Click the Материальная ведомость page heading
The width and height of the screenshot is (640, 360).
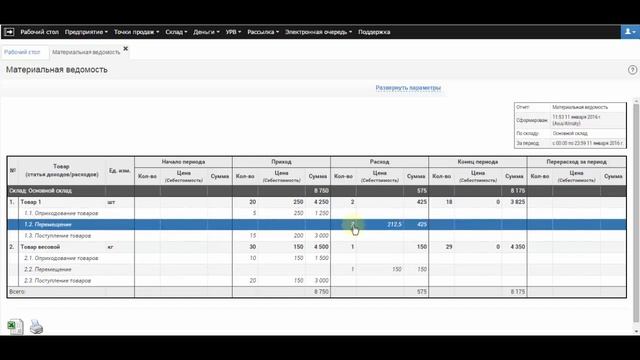(57, 70)
